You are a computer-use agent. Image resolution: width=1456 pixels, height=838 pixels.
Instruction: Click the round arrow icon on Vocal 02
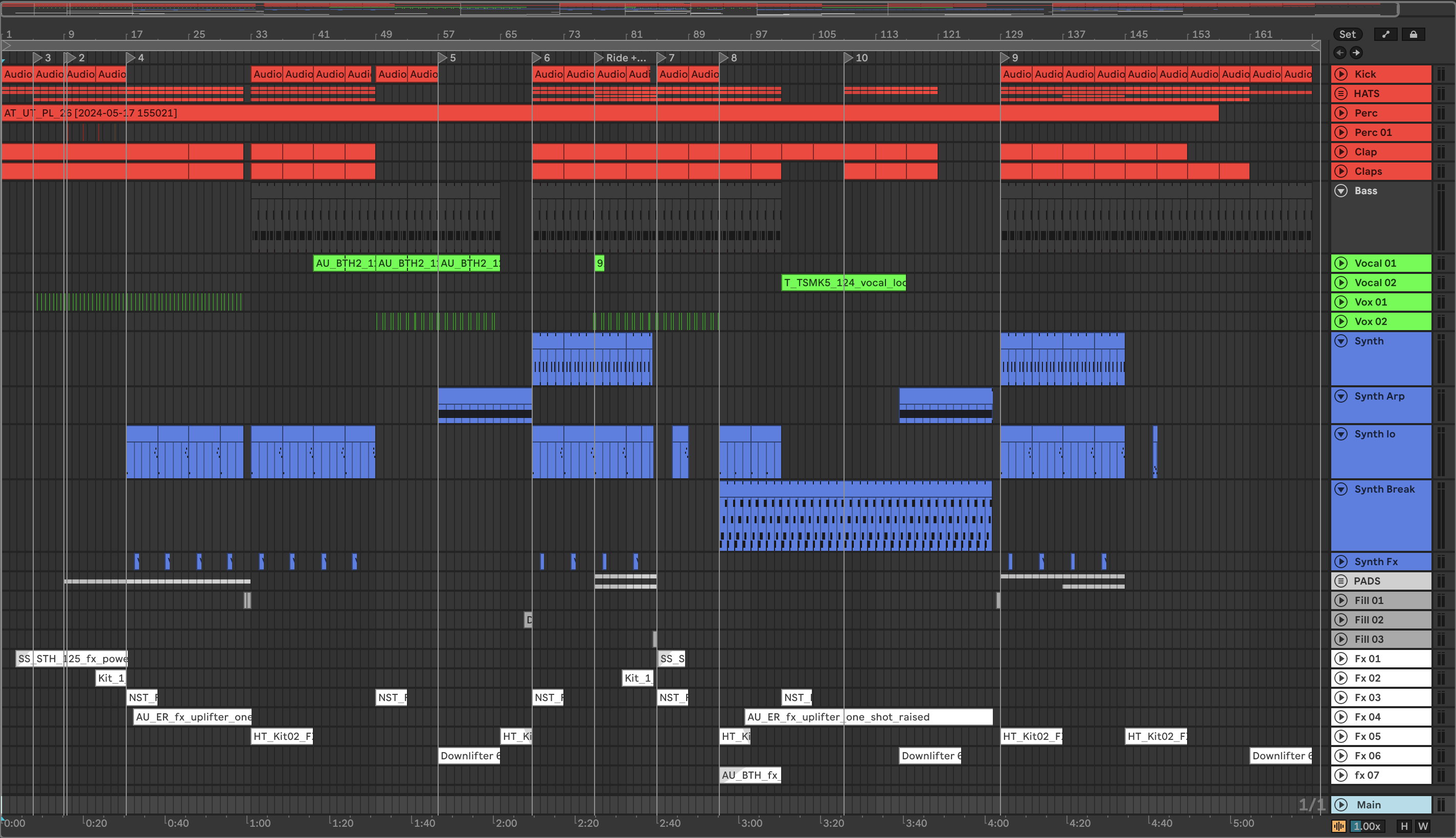(x=1341, y=283)
